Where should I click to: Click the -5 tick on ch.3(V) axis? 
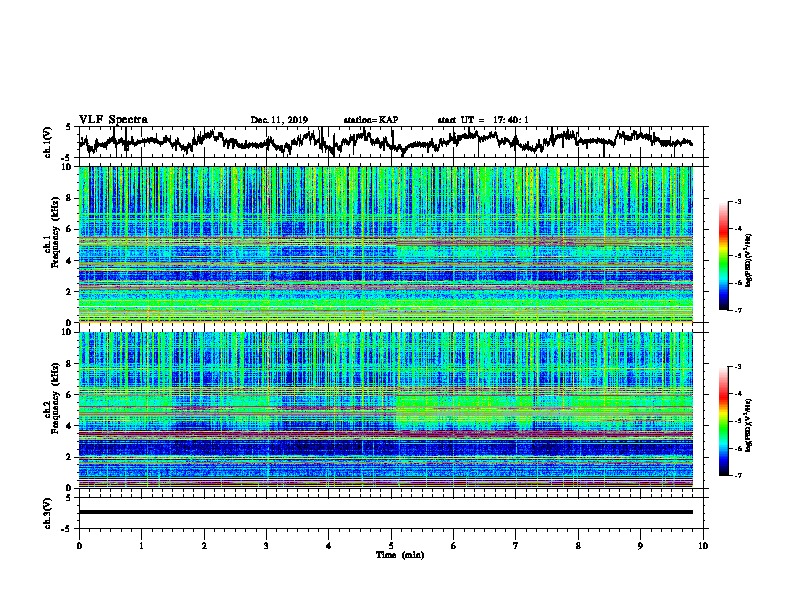[x=68, y=529]
